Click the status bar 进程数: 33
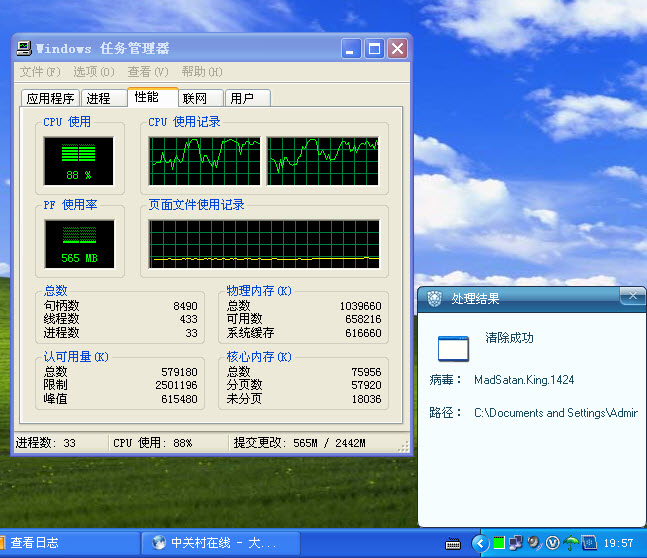 coord(46,443)
